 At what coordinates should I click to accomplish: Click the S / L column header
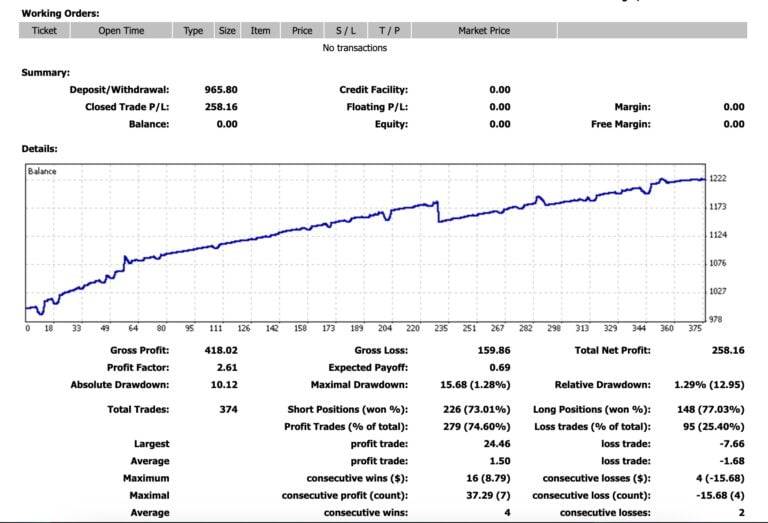point(344,31)
